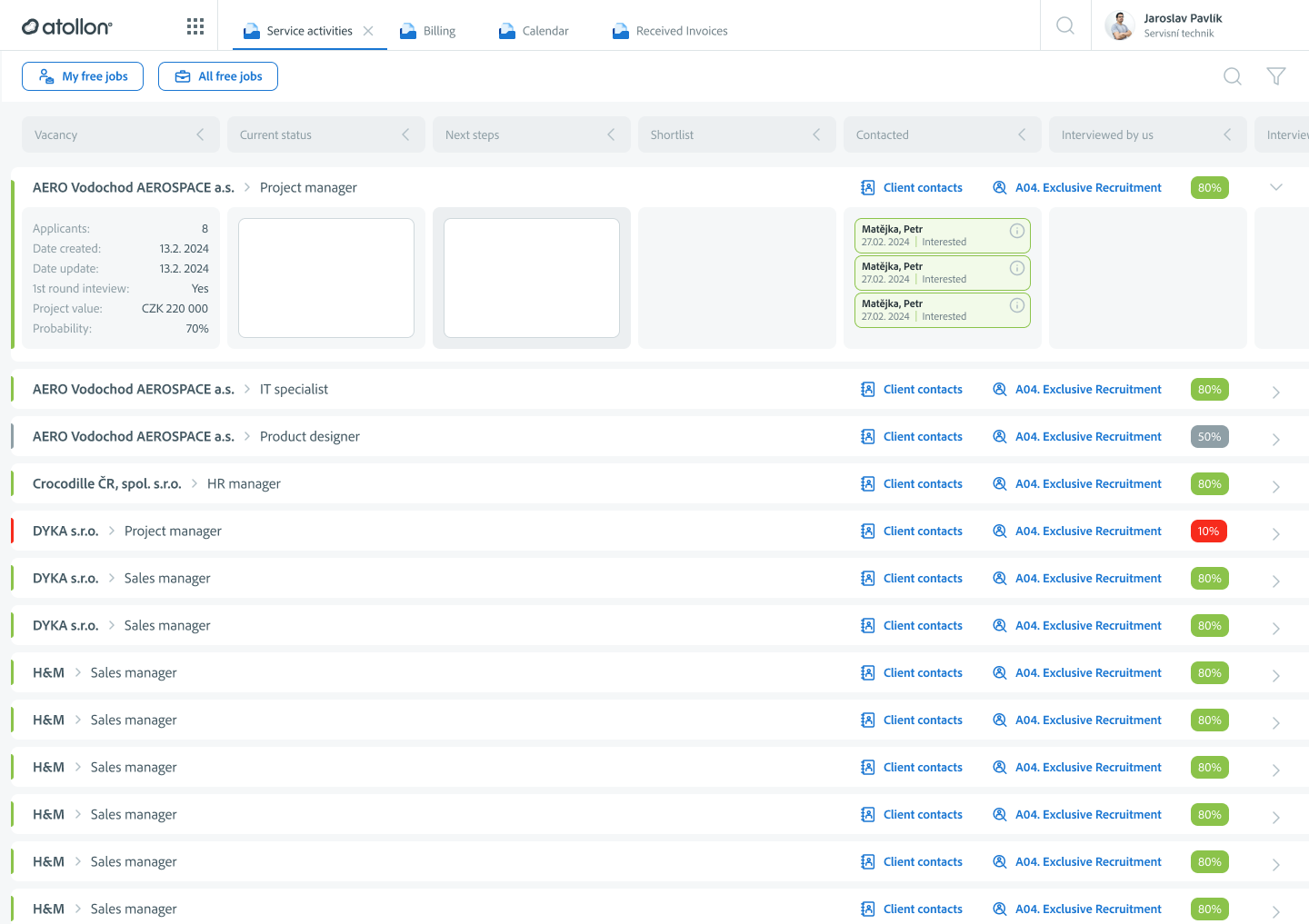Click the atollon logo
The width and height of the screenshot is (1309, 924).
(68, 26)
